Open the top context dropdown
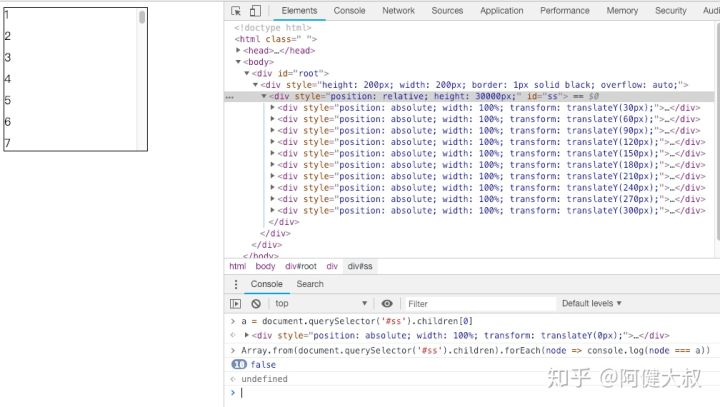The image size is (720, 407). tap(321, 304)
